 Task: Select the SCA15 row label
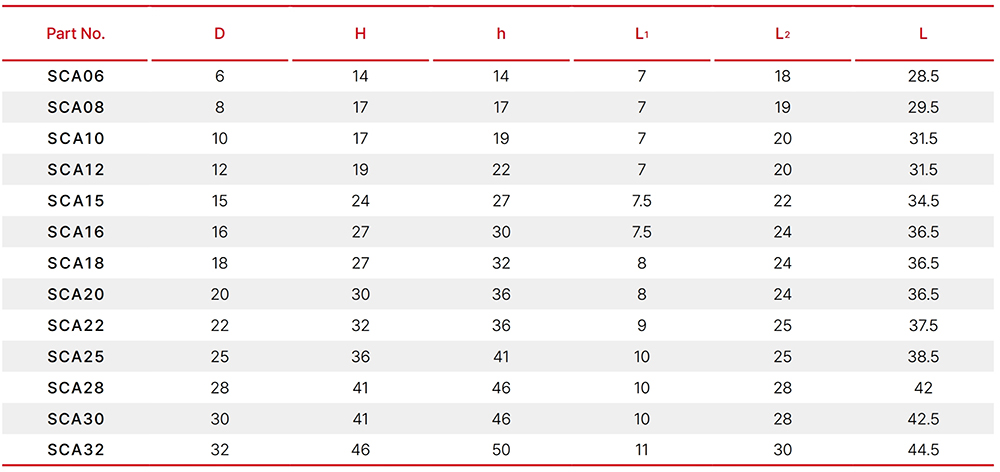tap(75, 202)
